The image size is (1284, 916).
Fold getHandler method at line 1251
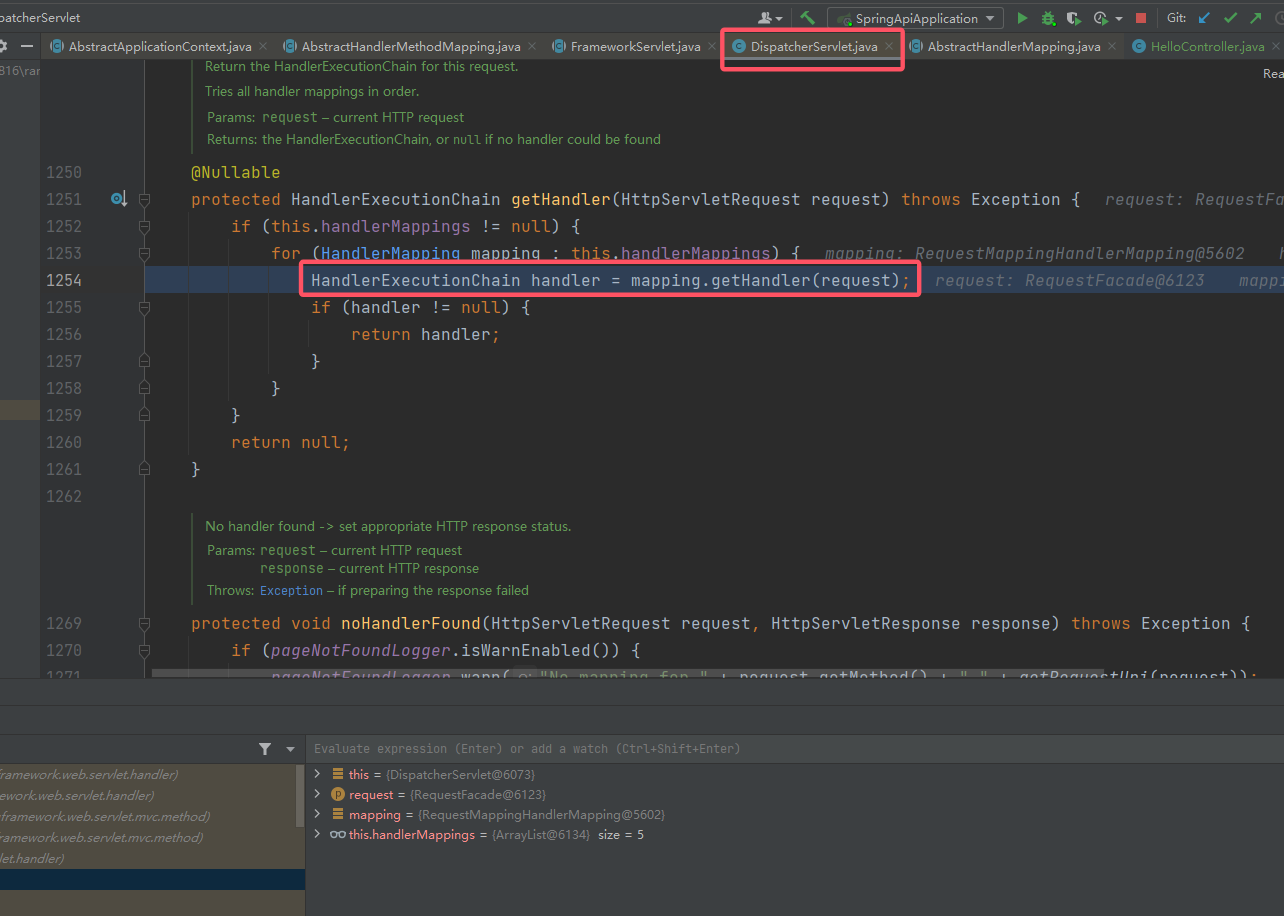pyautogui.click(x=144, y=200)
